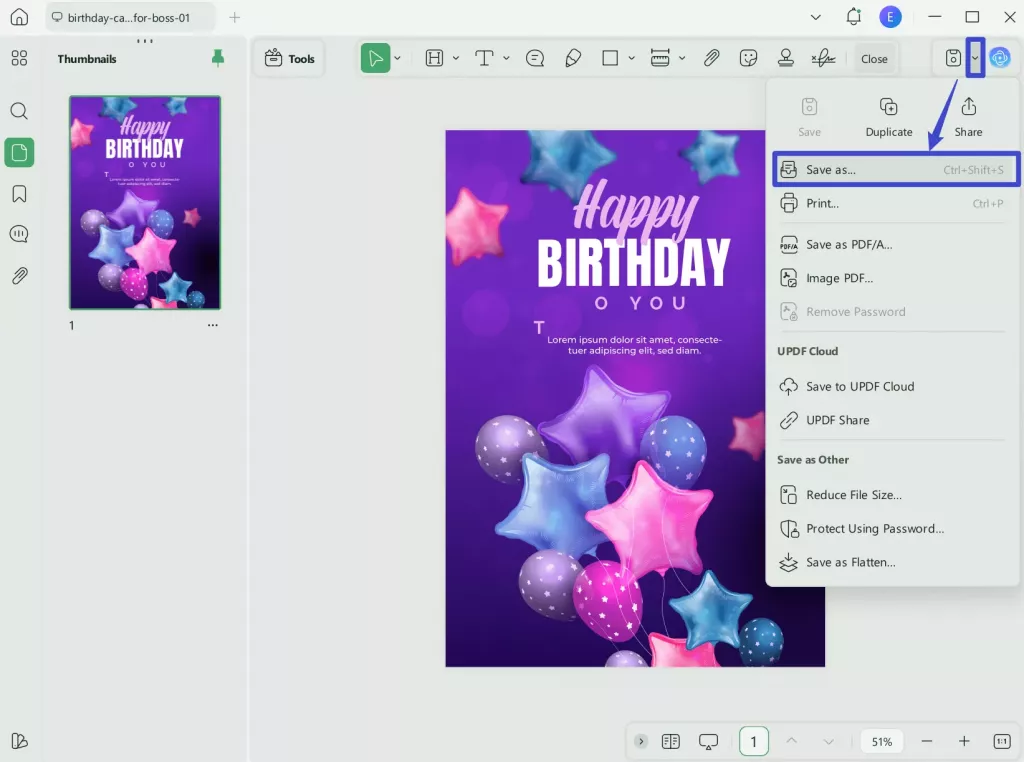Select Print from the save menu
The width and height of the screenshot is (1024, 762).
[822, 202]
